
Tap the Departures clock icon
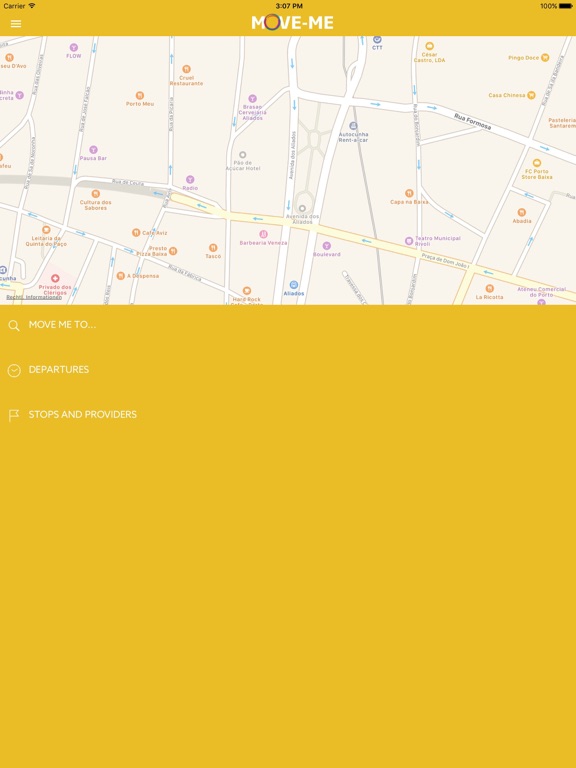[14, 370]
